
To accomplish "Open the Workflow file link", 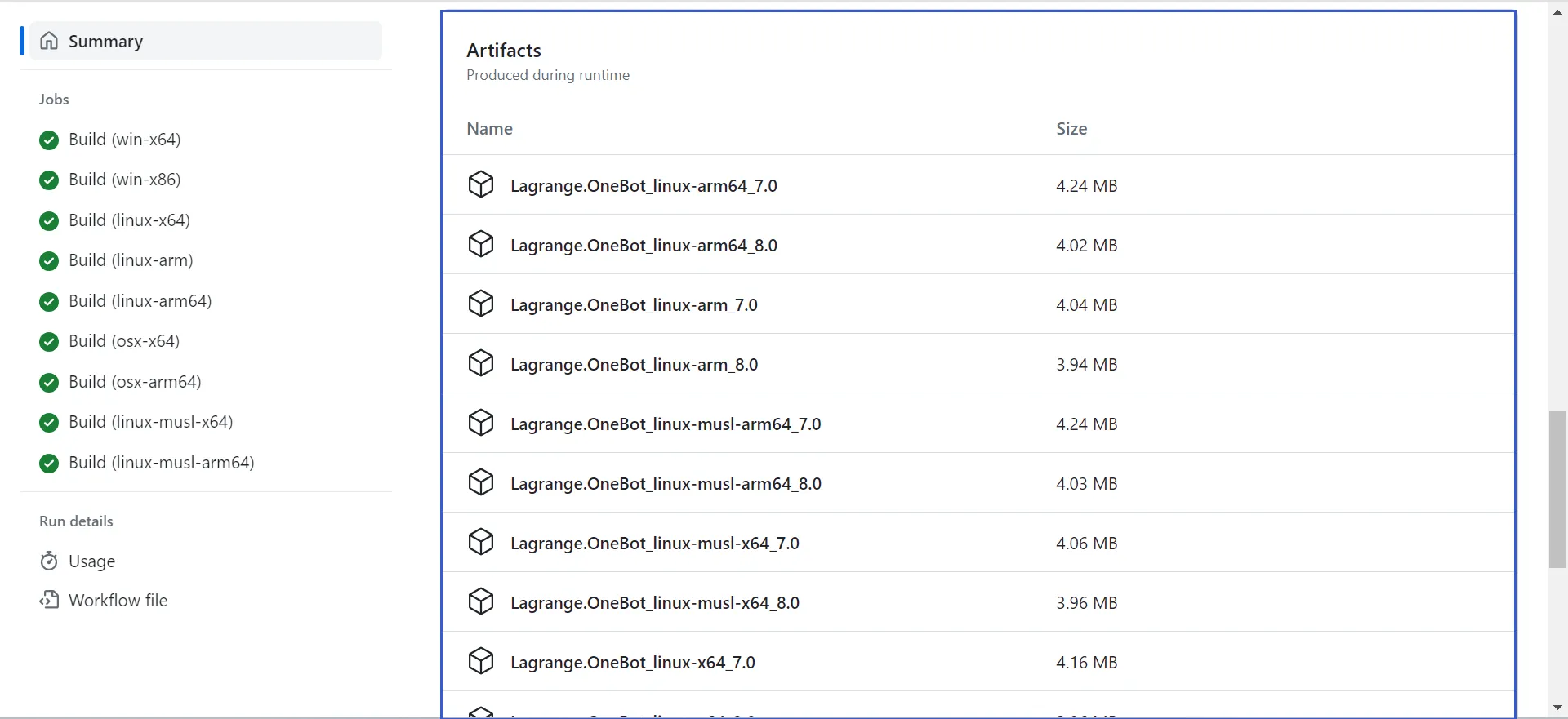I will tap(118, 601).
